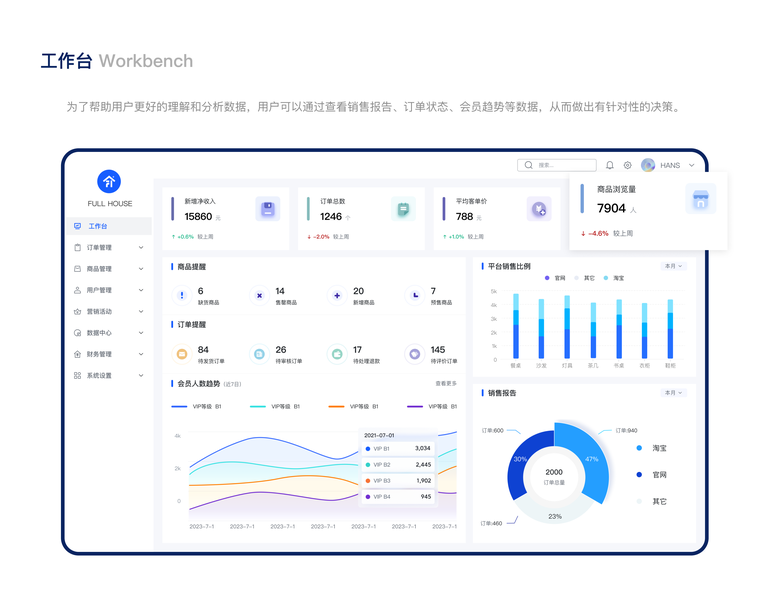Open 财务管理 menu item
Screen dimensions: 770x600
[x=109, y=354]
